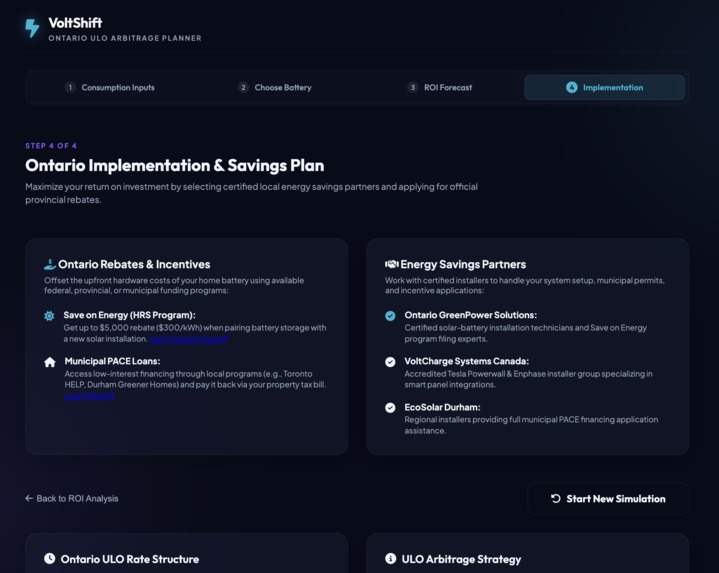The image size is (719, 573).
Task: Open the Save on Energy program link
Action: click(x=188, y=339)
